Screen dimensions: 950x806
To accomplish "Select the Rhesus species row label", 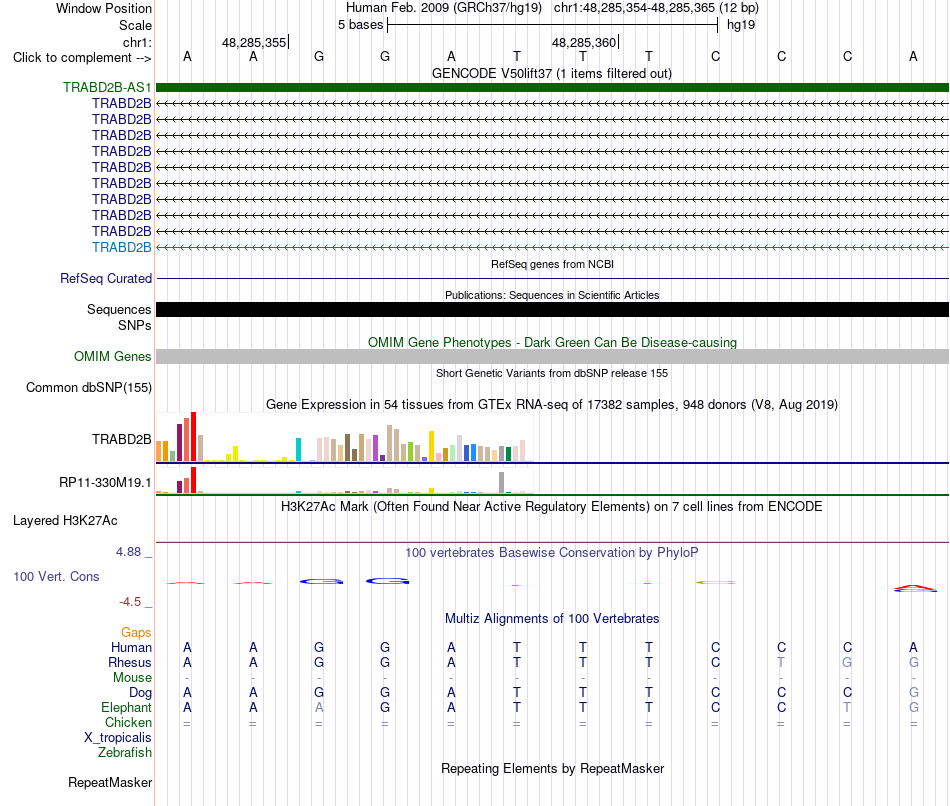I will tap(130, 662).
